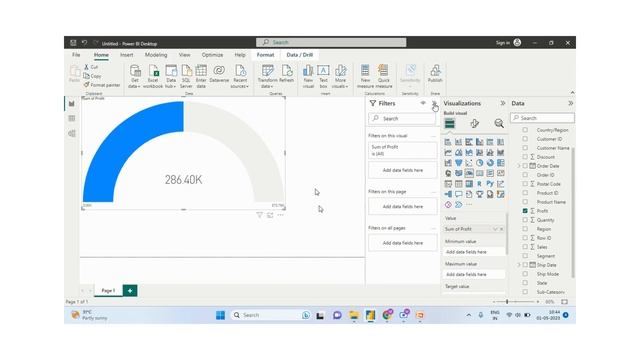The image size is (640, 360).
Task: Switch to the Format tab
Action: click(265, 55)
